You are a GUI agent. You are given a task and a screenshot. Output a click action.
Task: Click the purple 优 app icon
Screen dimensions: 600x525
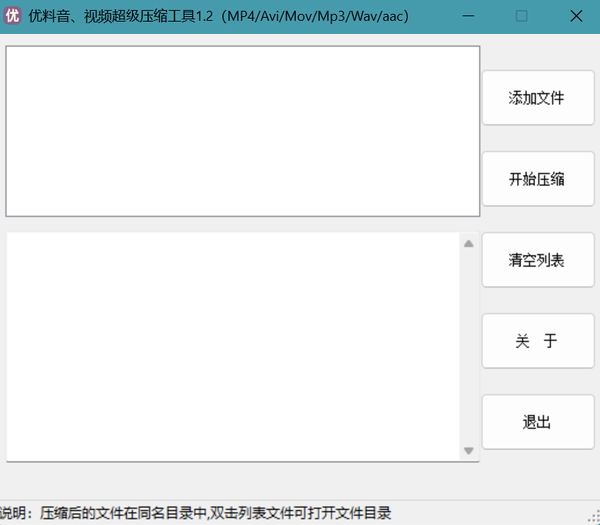pyautogui.click(x=12, y=16)
